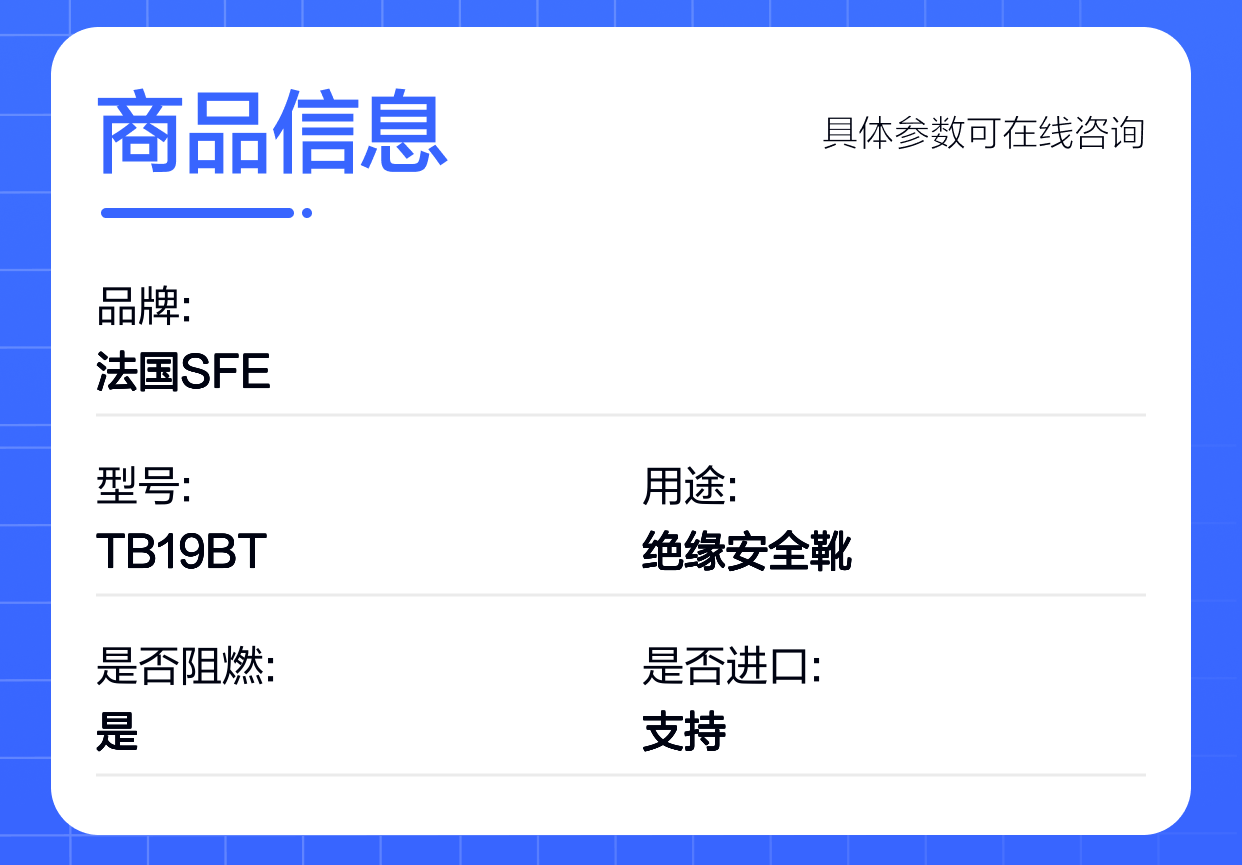
Task: Click the divider line under the brand row
Action: [x=620, y=414]
